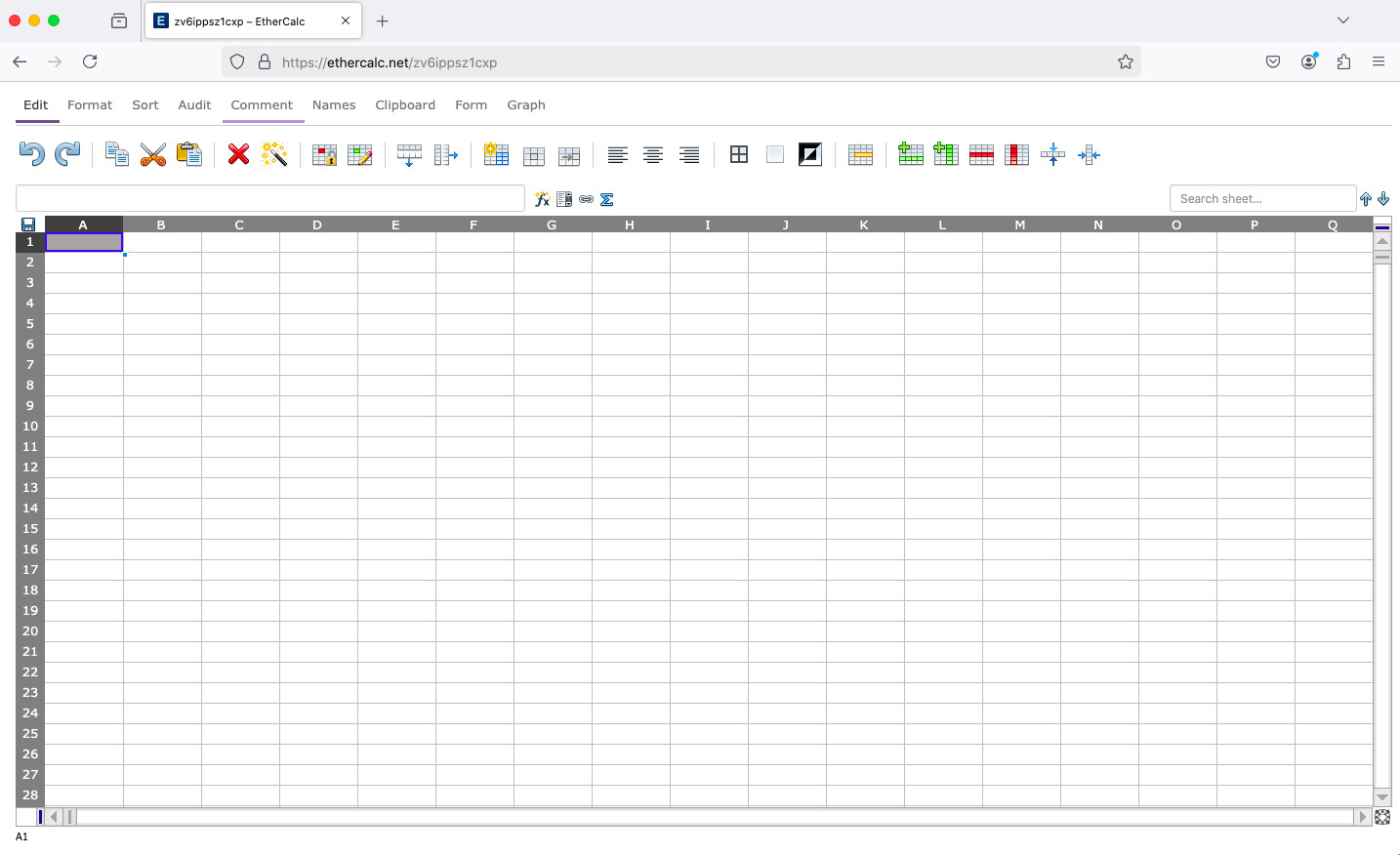Toggle cell borders on selection
This screenshot has width=1400, height=855.
[x=739, y=154]
